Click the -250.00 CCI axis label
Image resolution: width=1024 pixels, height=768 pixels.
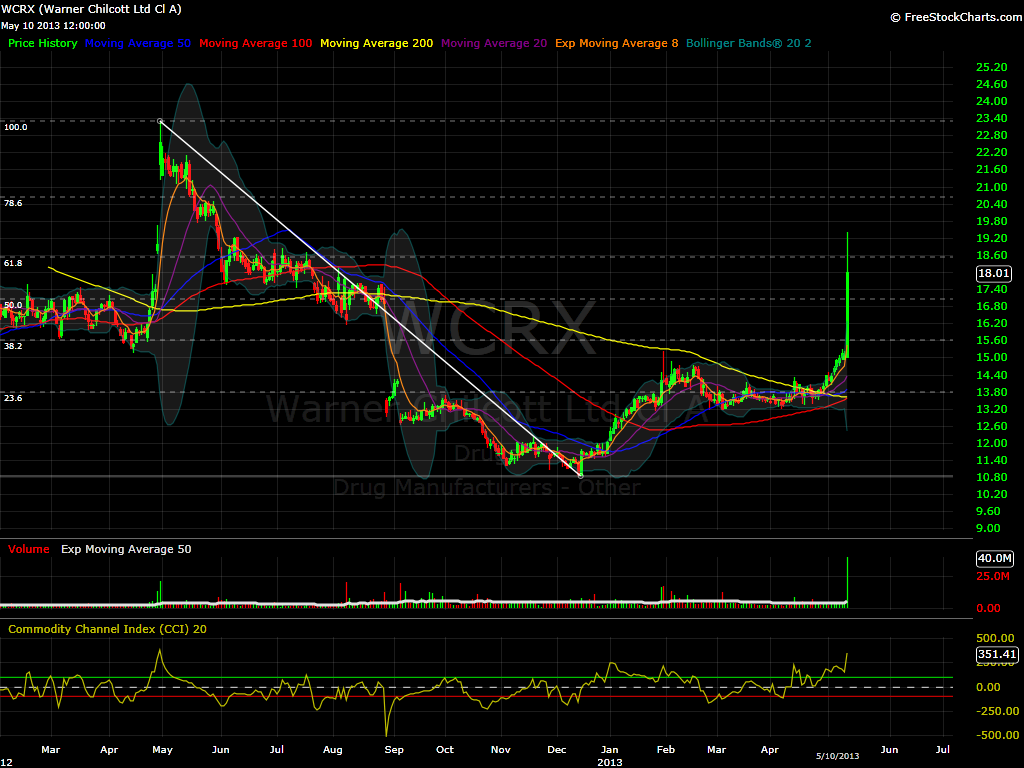click(x=995, y=711)
